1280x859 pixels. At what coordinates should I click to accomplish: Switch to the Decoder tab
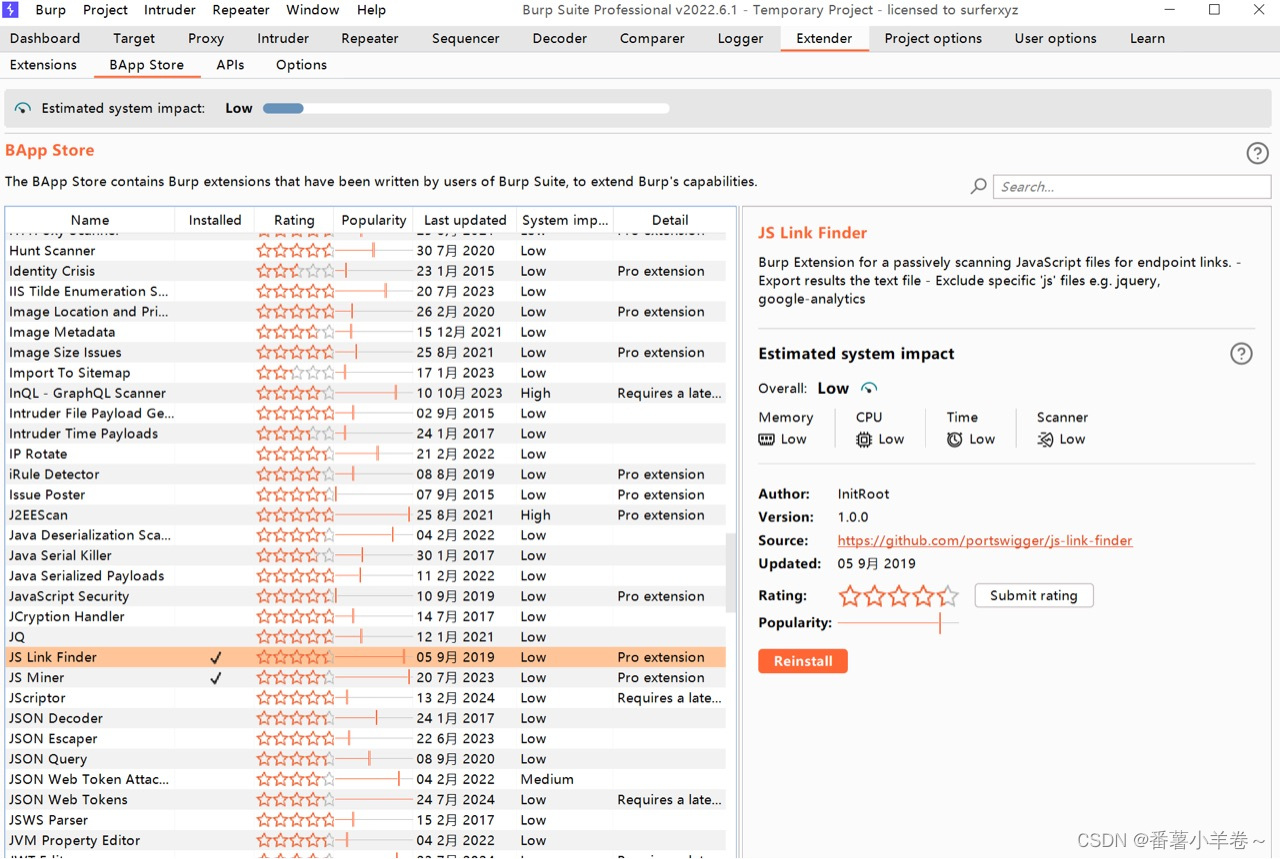tap(560, 38)
